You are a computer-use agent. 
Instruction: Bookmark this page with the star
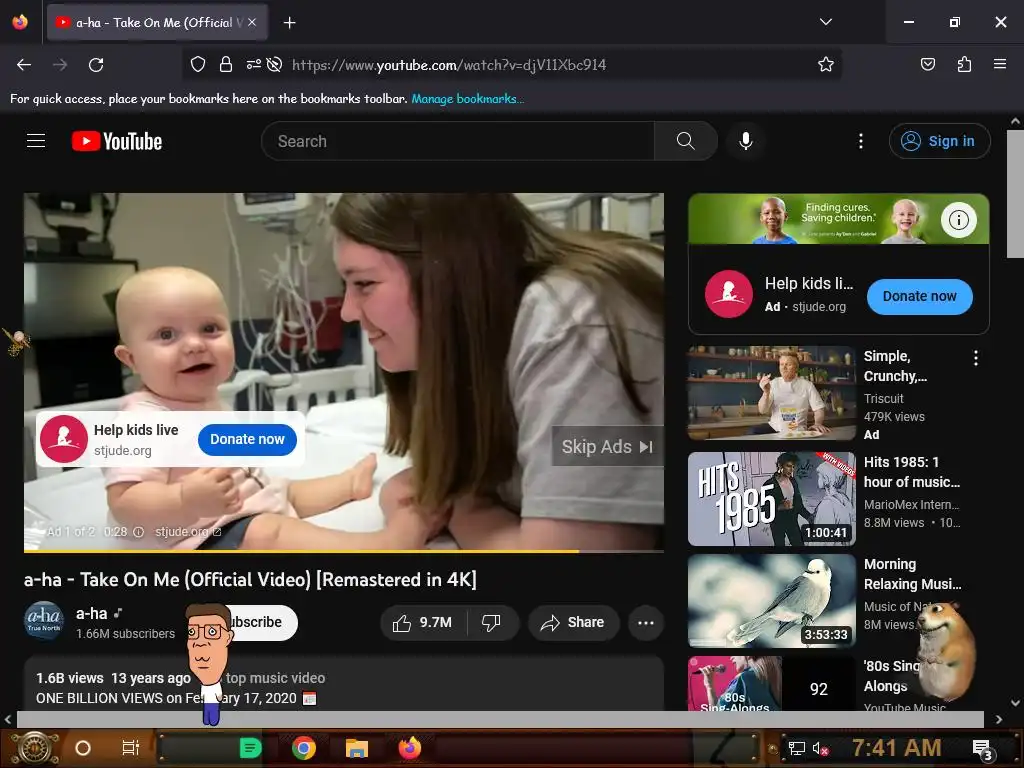(825, 64)
